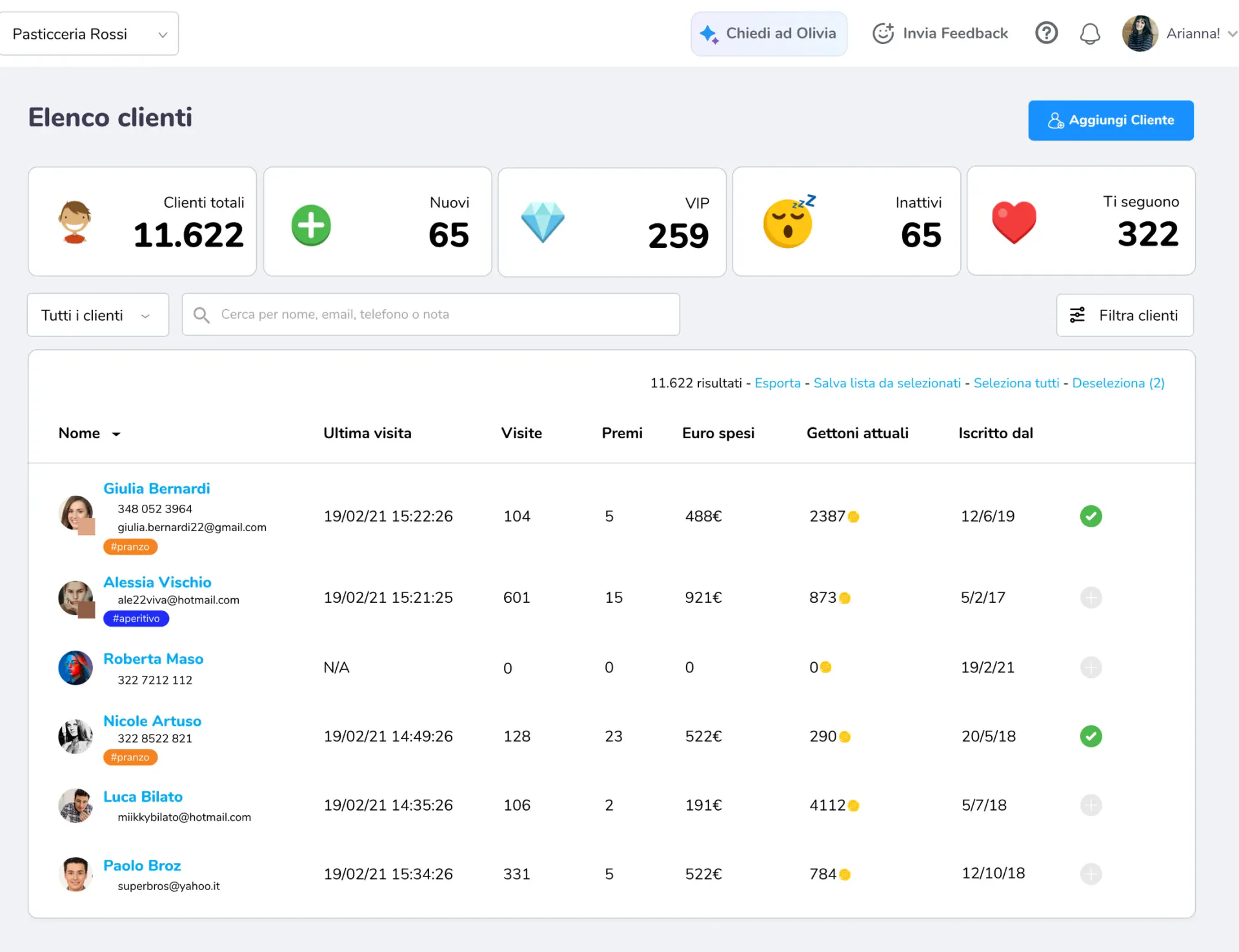Image resolution: width=1239 pixels, height=952 pixels.
Task: Click Seleziona tutti link
Action: click(x=1016, y=383)
